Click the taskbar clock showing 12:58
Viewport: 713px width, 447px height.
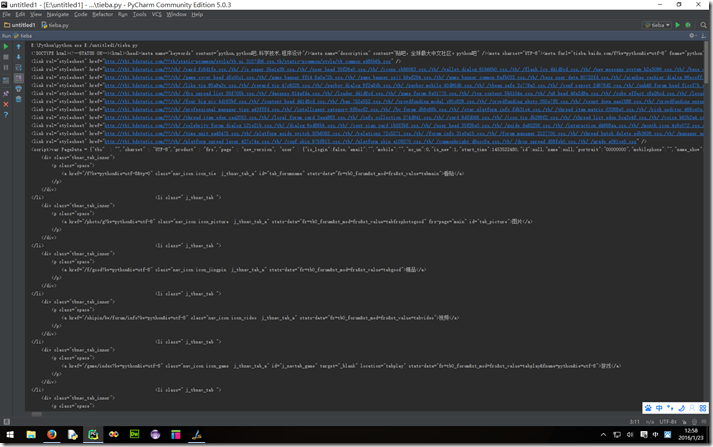click(x=691, y=434)
